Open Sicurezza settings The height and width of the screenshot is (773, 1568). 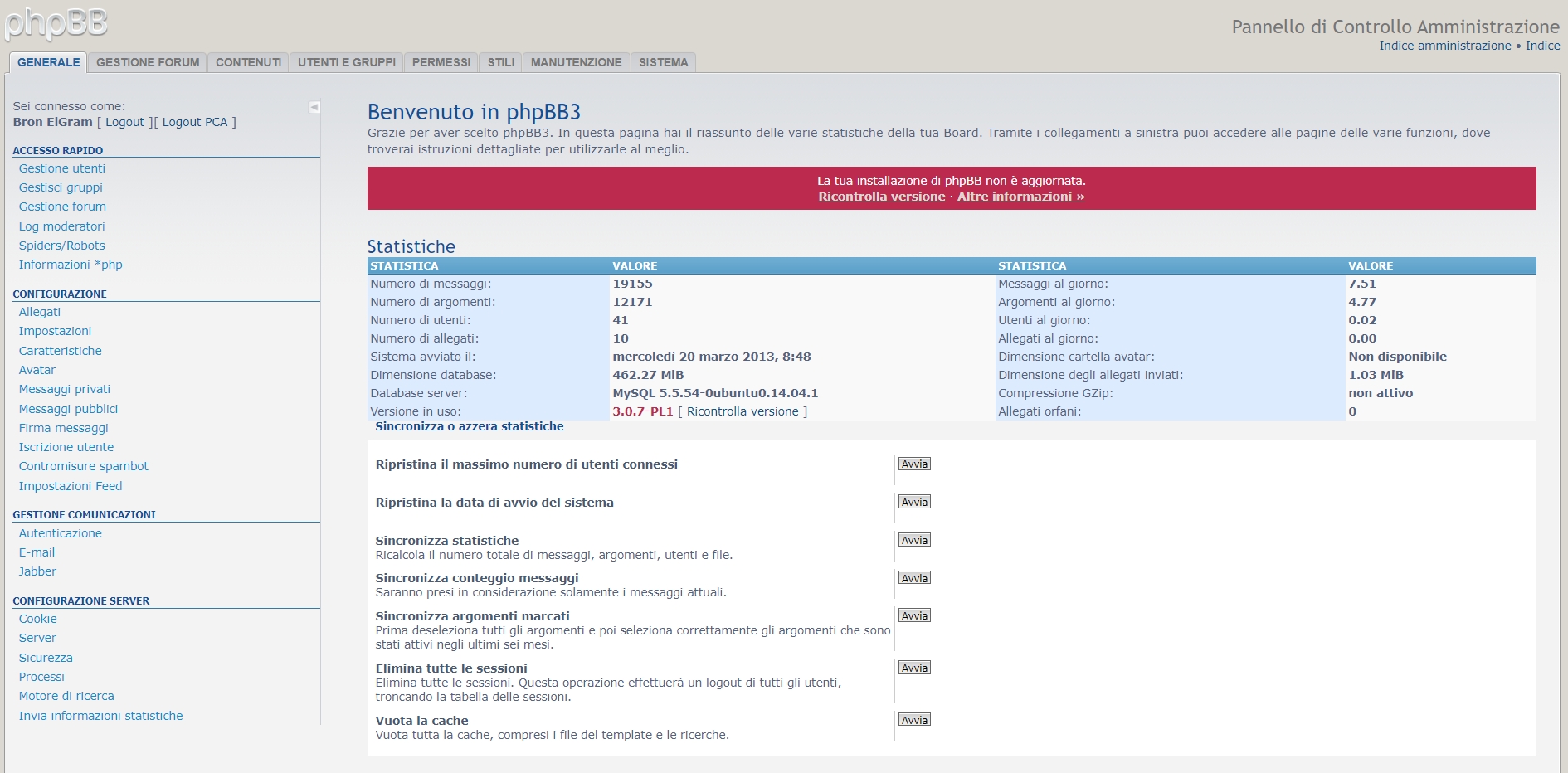coord(46,658)
